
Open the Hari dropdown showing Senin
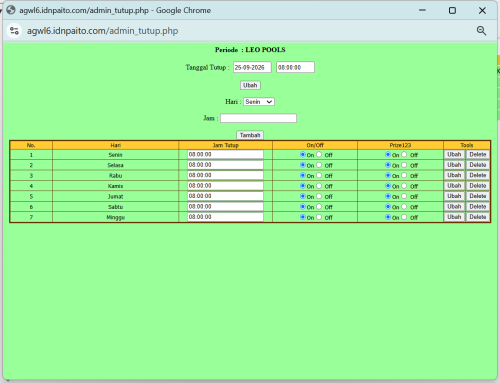tap(259, 102)
